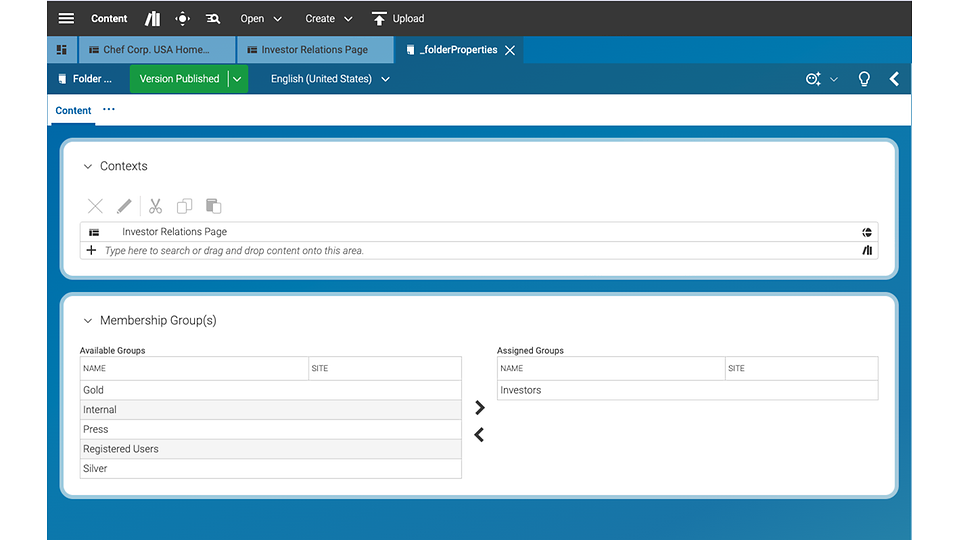The image size is (960, 540).
Task: Collapse the Membership Group(s) section
Action: tap(88, 321)
